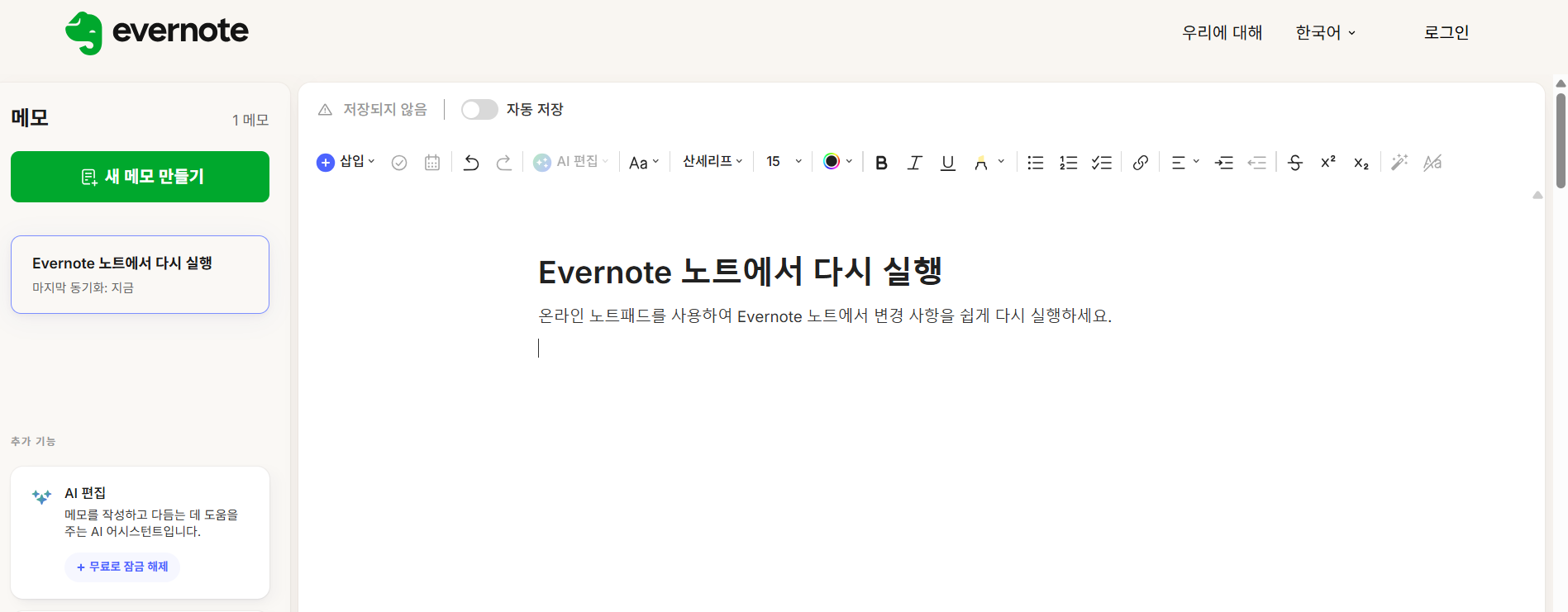1568x612 pixels.
Task: Apply underline formatting
Action: point(948,163)
